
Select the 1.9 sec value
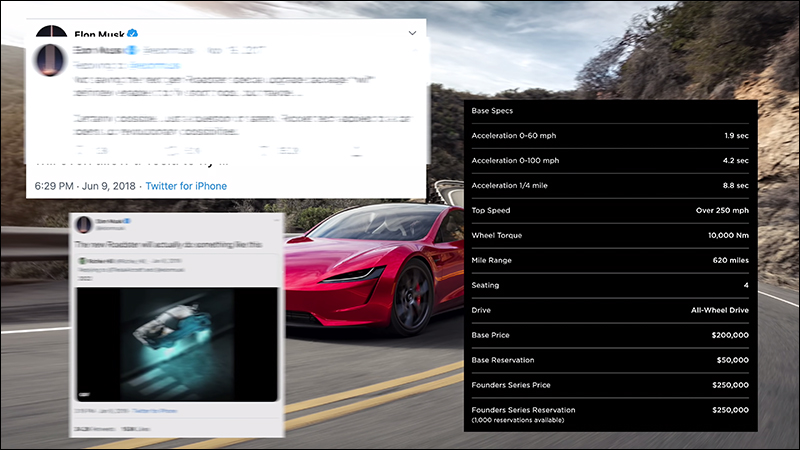pos(736,136)
